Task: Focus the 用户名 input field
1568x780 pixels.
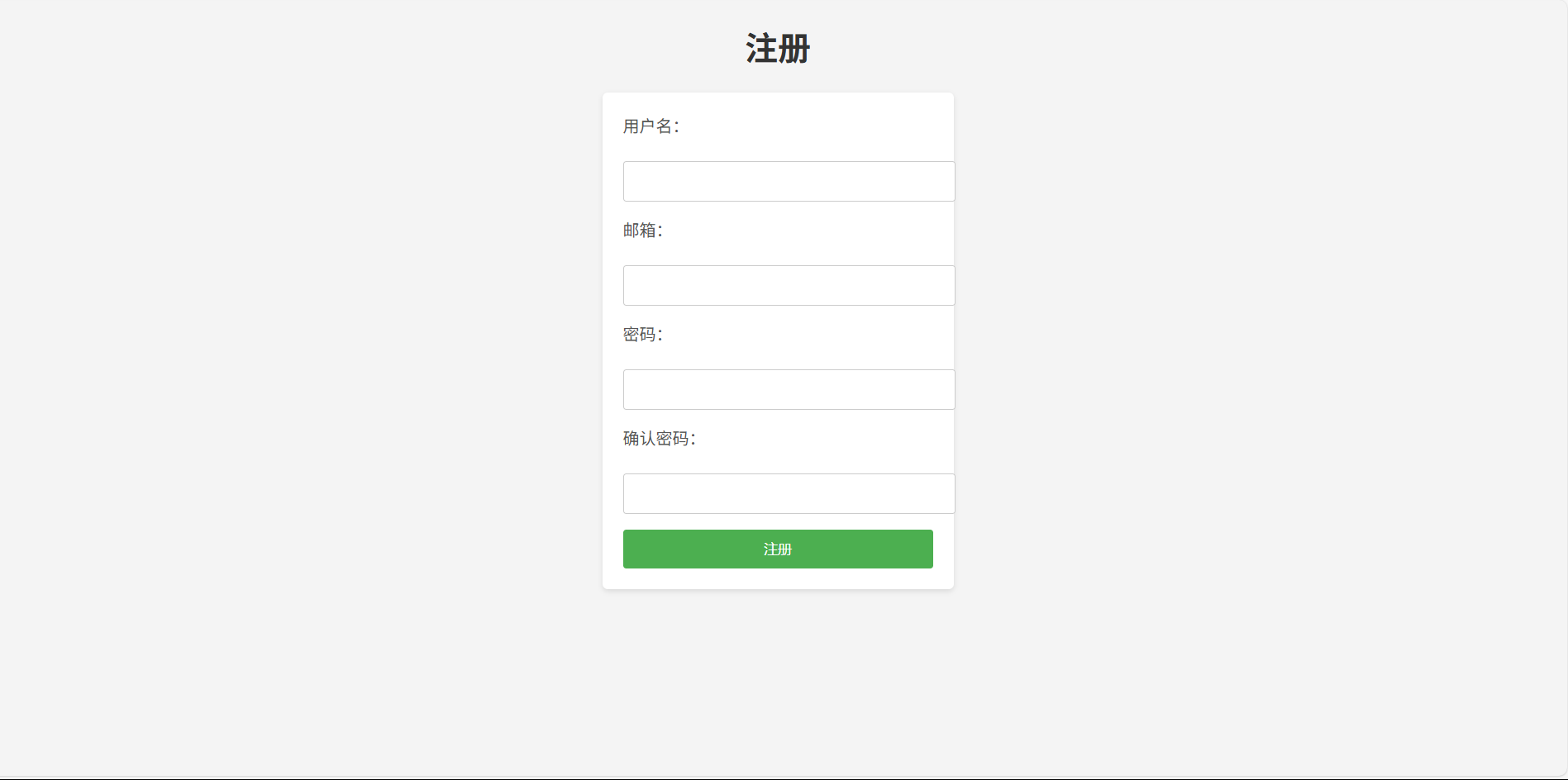Action: (789, 181)
